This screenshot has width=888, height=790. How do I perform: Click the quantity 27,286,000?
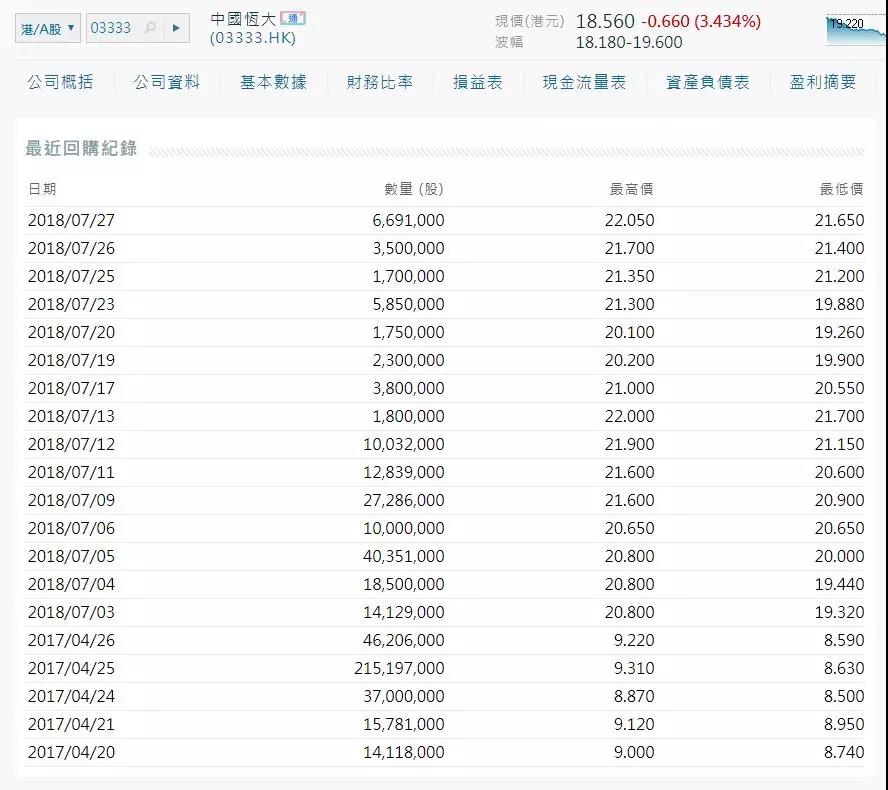[404, 500]
